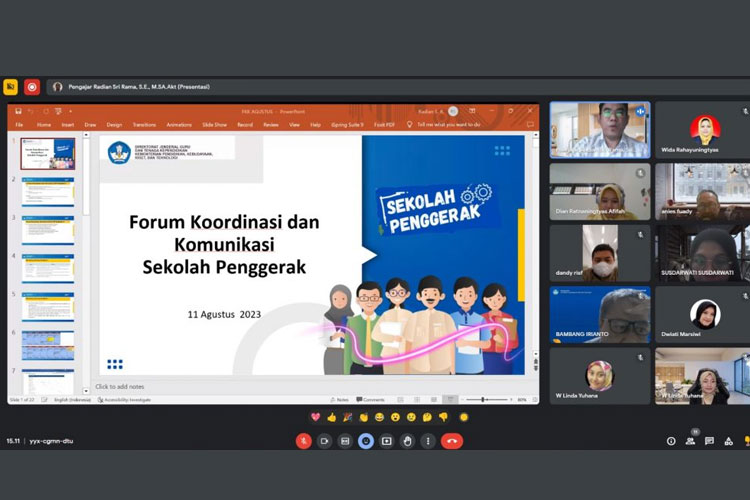Click the red leave call button

tap(451, 441)
